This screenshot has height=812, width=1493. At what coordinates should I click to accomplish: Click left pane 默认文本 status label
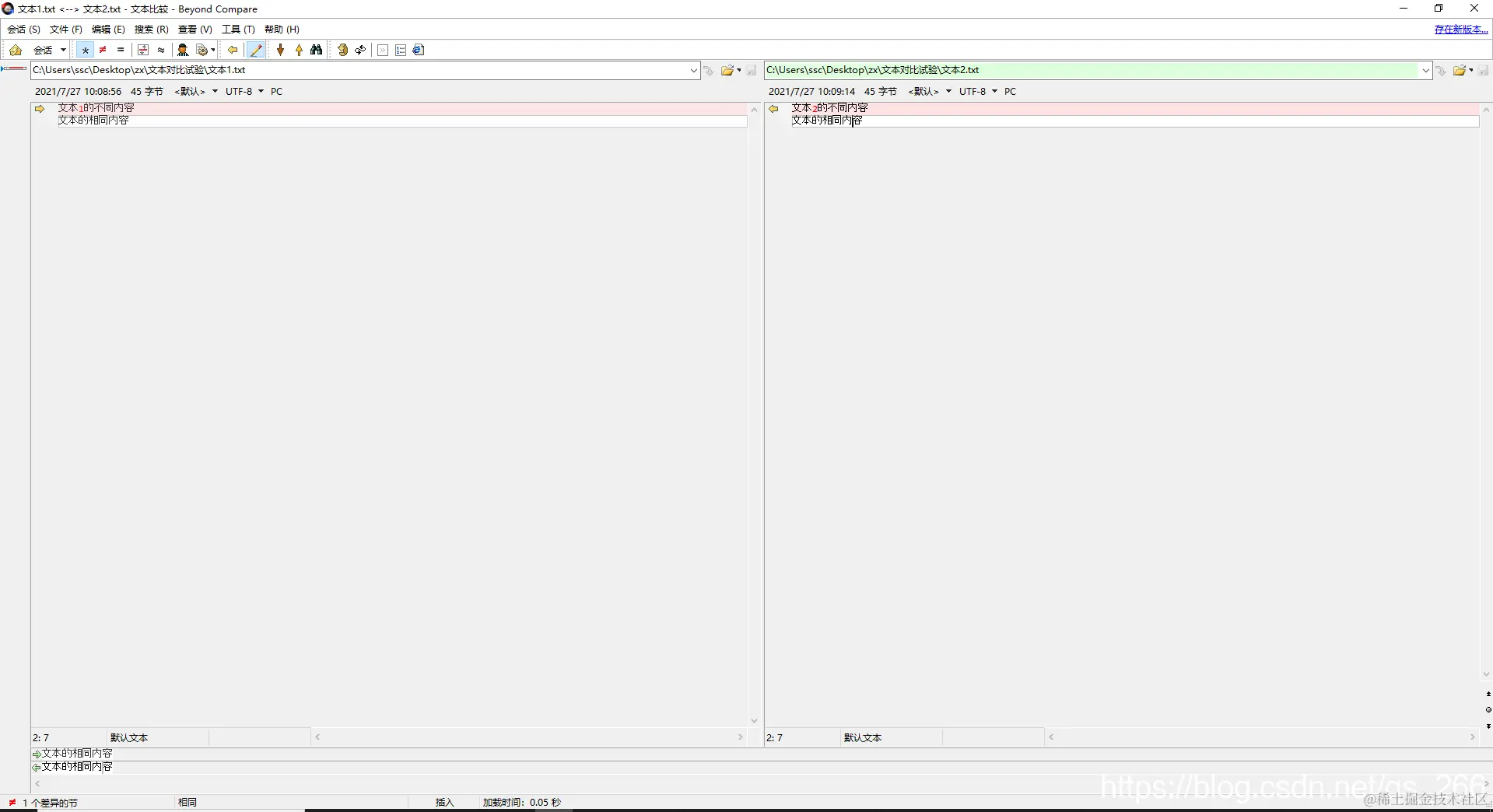point(129,738)
